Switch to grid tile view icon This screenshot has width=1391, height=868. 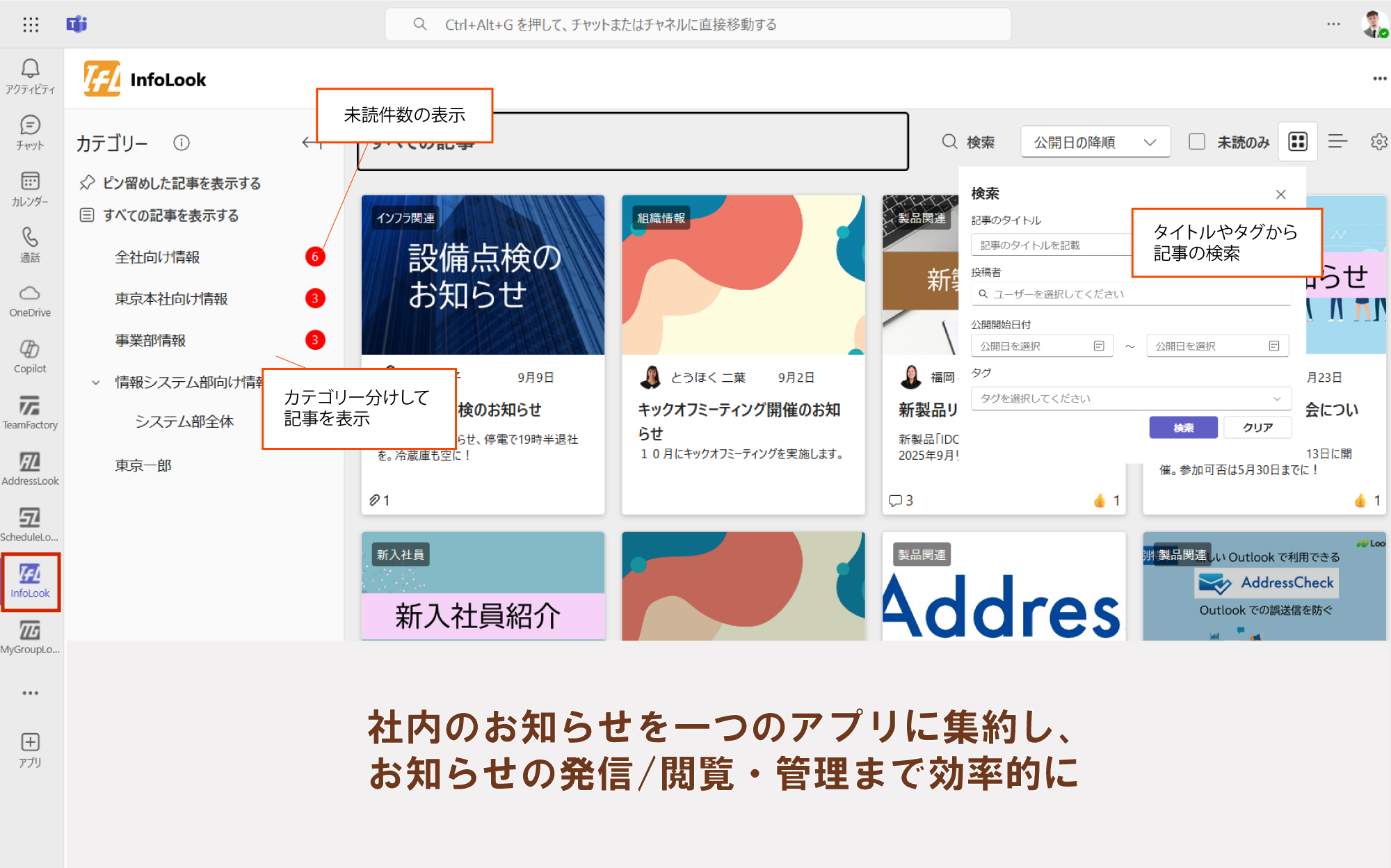coord(1298,142)
